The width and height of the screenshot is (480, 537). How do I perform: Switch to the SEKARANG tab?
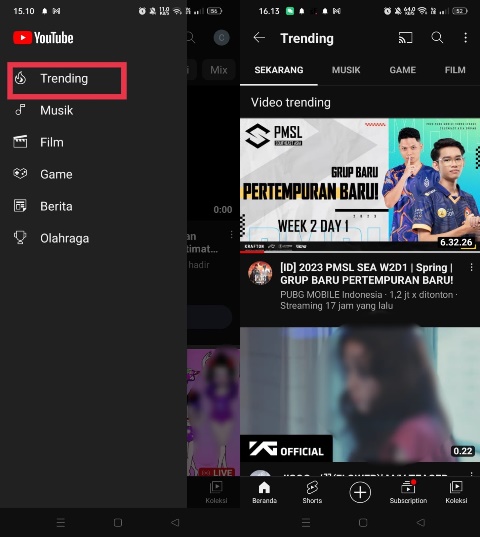pyautogui.click(x=279, y=70)
